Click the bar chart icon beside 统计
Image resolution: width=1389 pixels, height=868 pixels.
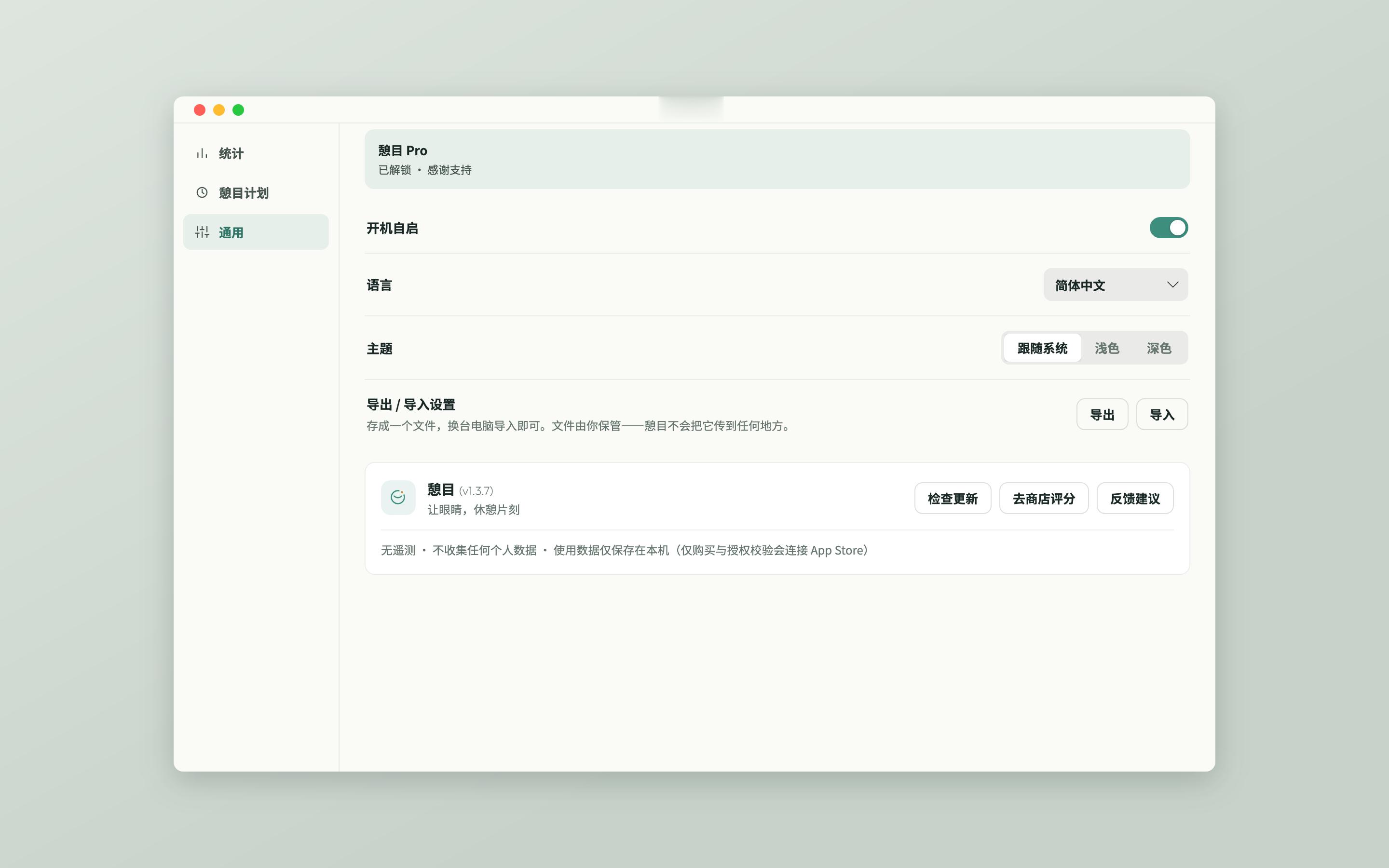point(202,153)
